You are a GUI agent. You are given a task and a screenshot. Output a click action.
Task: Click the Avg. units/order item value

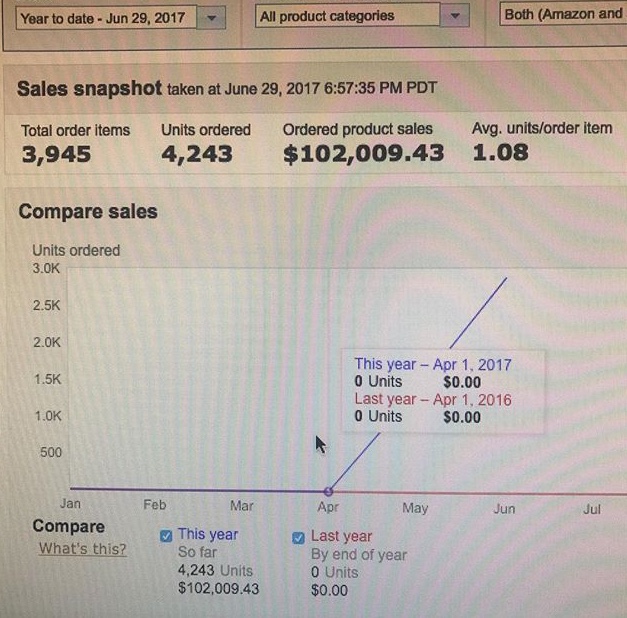point(500,152)
